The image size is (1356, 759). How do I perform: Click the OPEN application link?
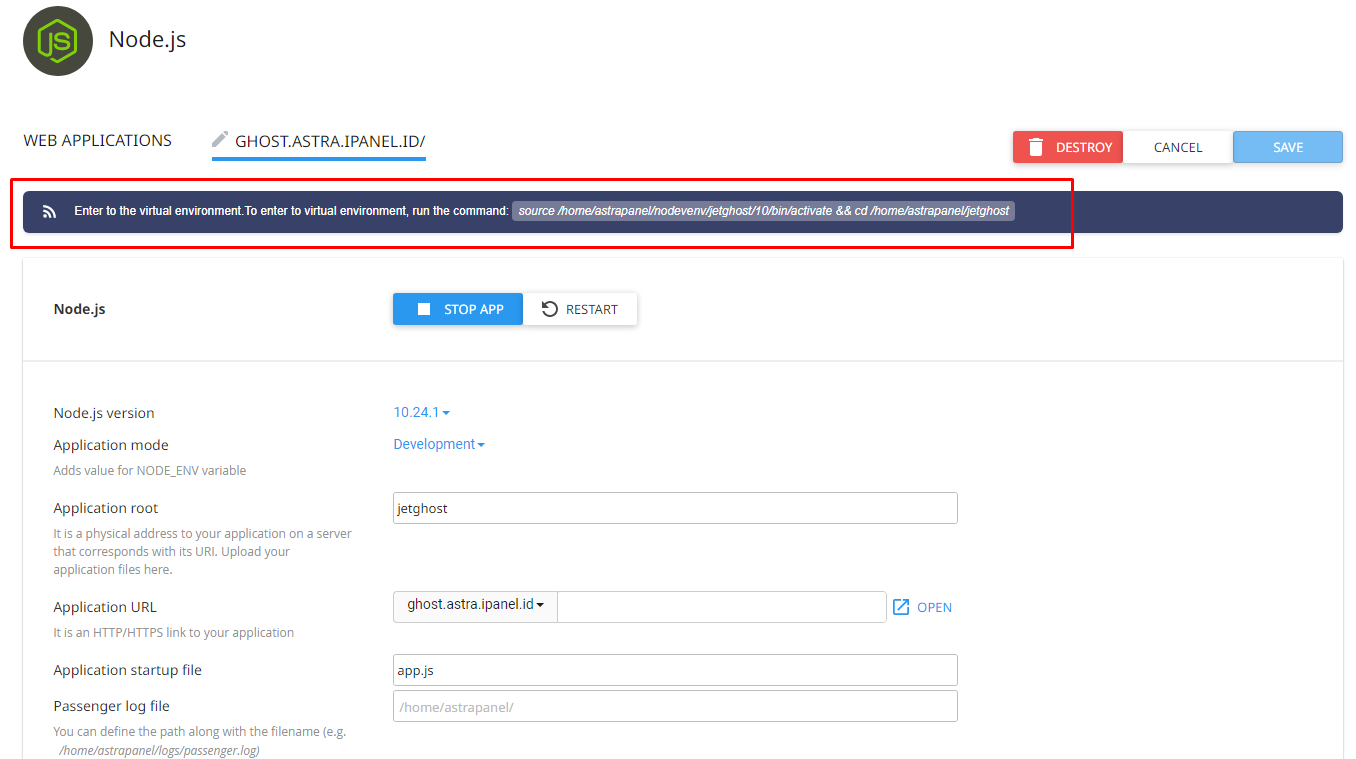[x=934, y=607]
